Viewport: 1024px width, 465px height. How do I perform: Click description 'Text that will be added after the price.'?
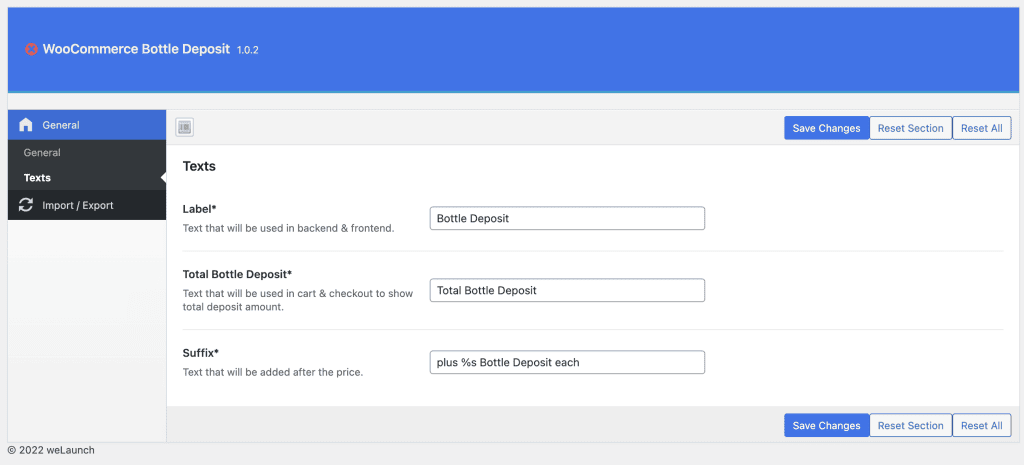[272, 372]
